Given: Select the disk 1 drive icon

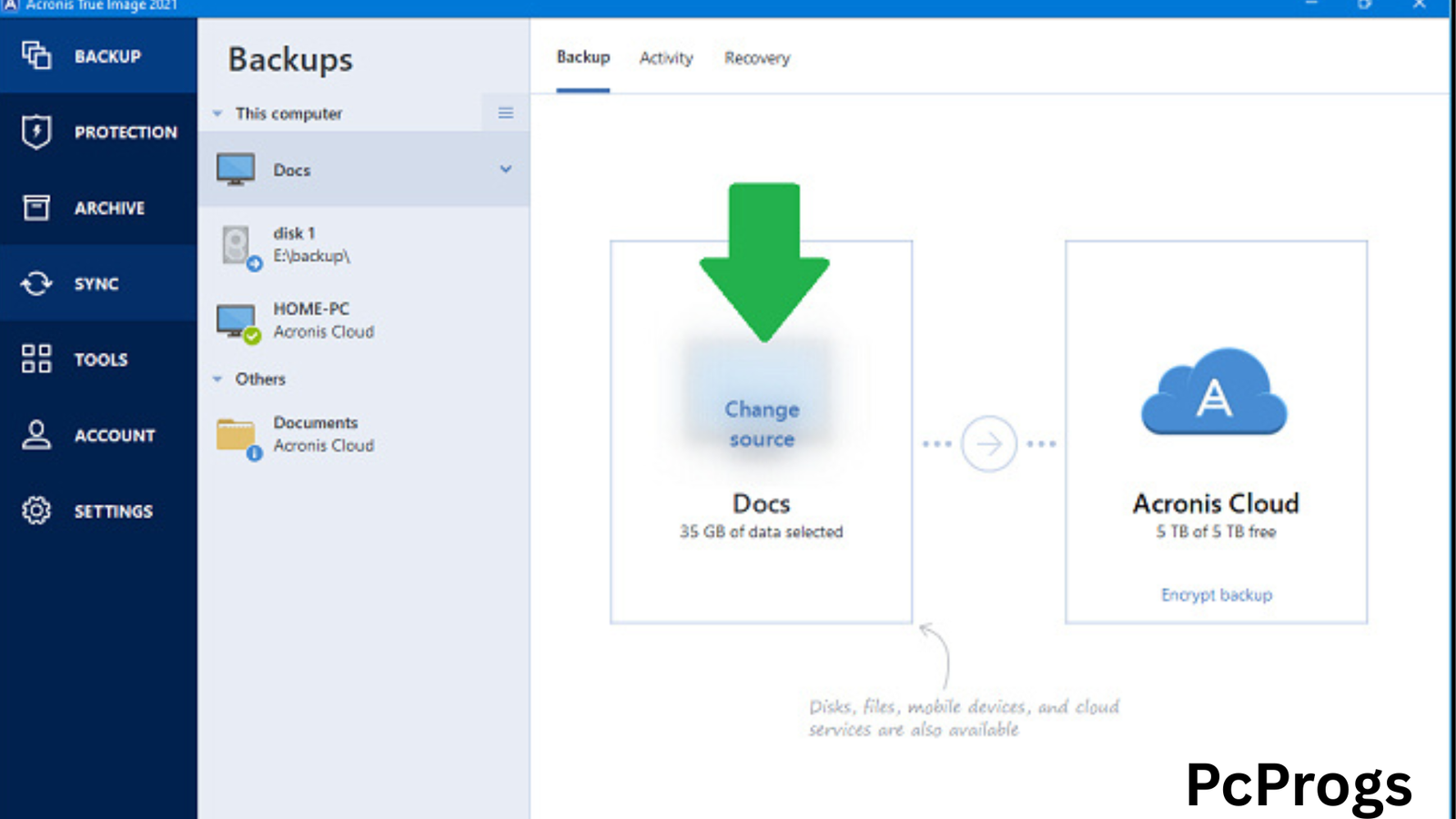Looking at the screenshot, I should click(x=240, y=248).
